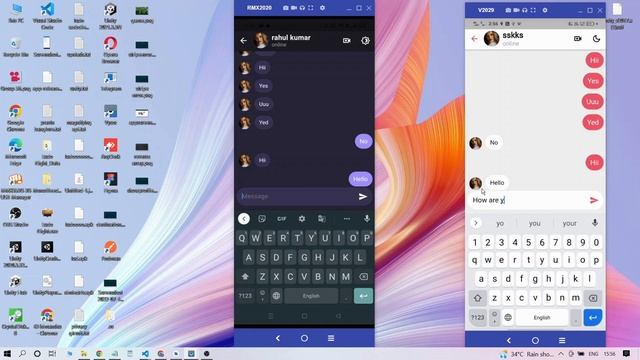Click settings gear in RMX2020 title bar

tap(322, 8)
